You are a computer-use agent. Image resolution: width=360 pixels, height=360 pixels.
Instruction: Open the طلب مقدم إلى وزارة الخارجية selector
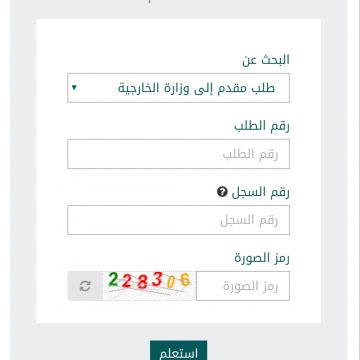(178, 88)
